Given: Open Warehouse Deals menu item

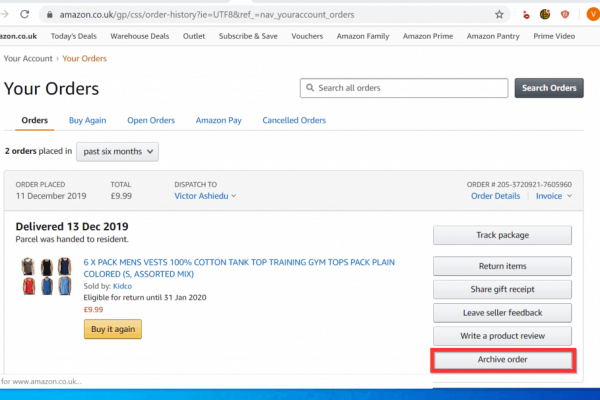Looking at the screenshot, I should coord(140,36).
